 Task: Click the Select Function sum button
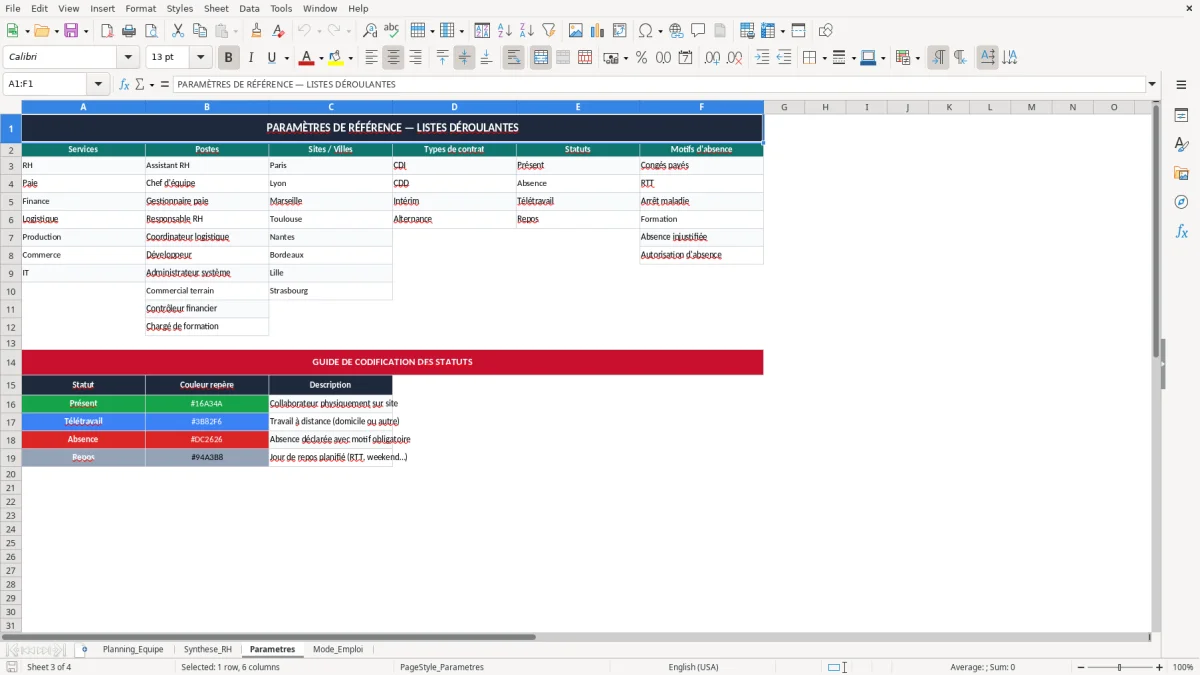(139, 85)
